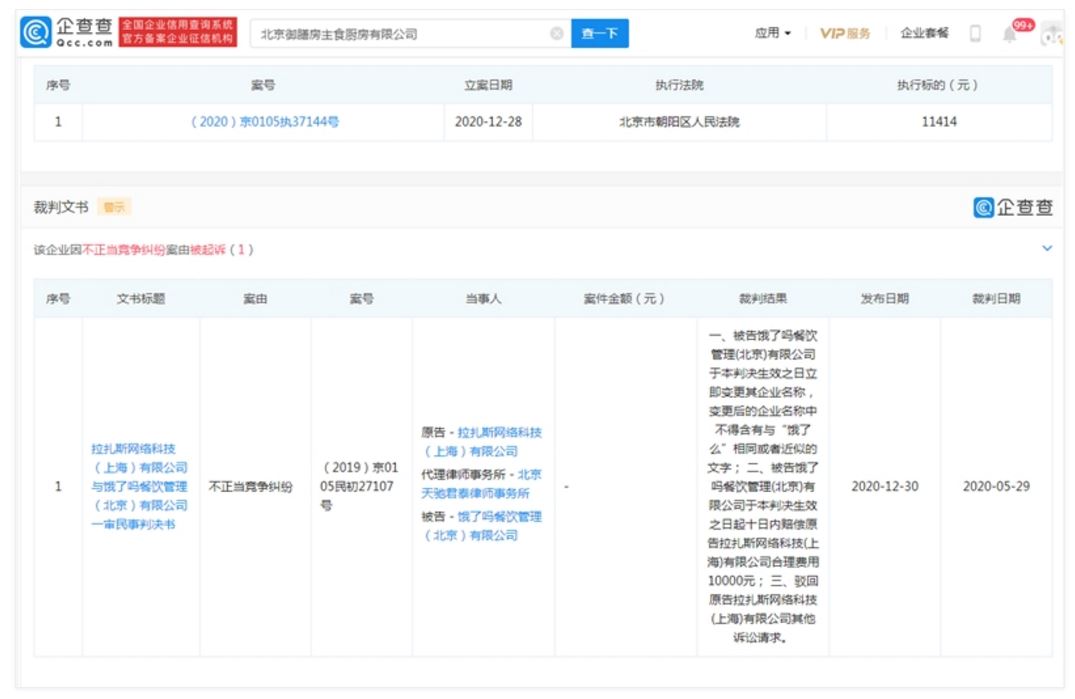Viewport: 1075px width, 699px height.
Task: Expand the lawsuit summary chevron on the right
Action: point(1047,248)
